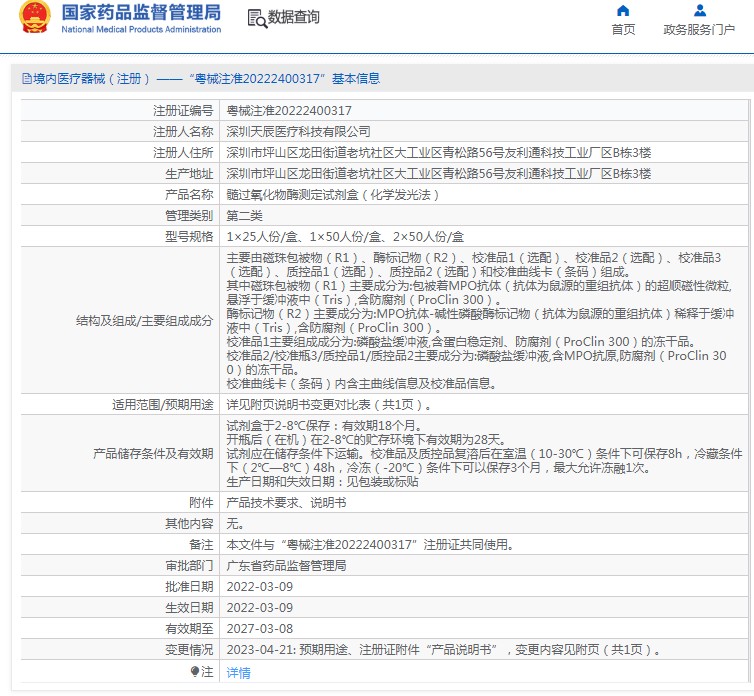
Task: Click 变更情况 entry dated 2023-04-21
Action: (443, 650)
